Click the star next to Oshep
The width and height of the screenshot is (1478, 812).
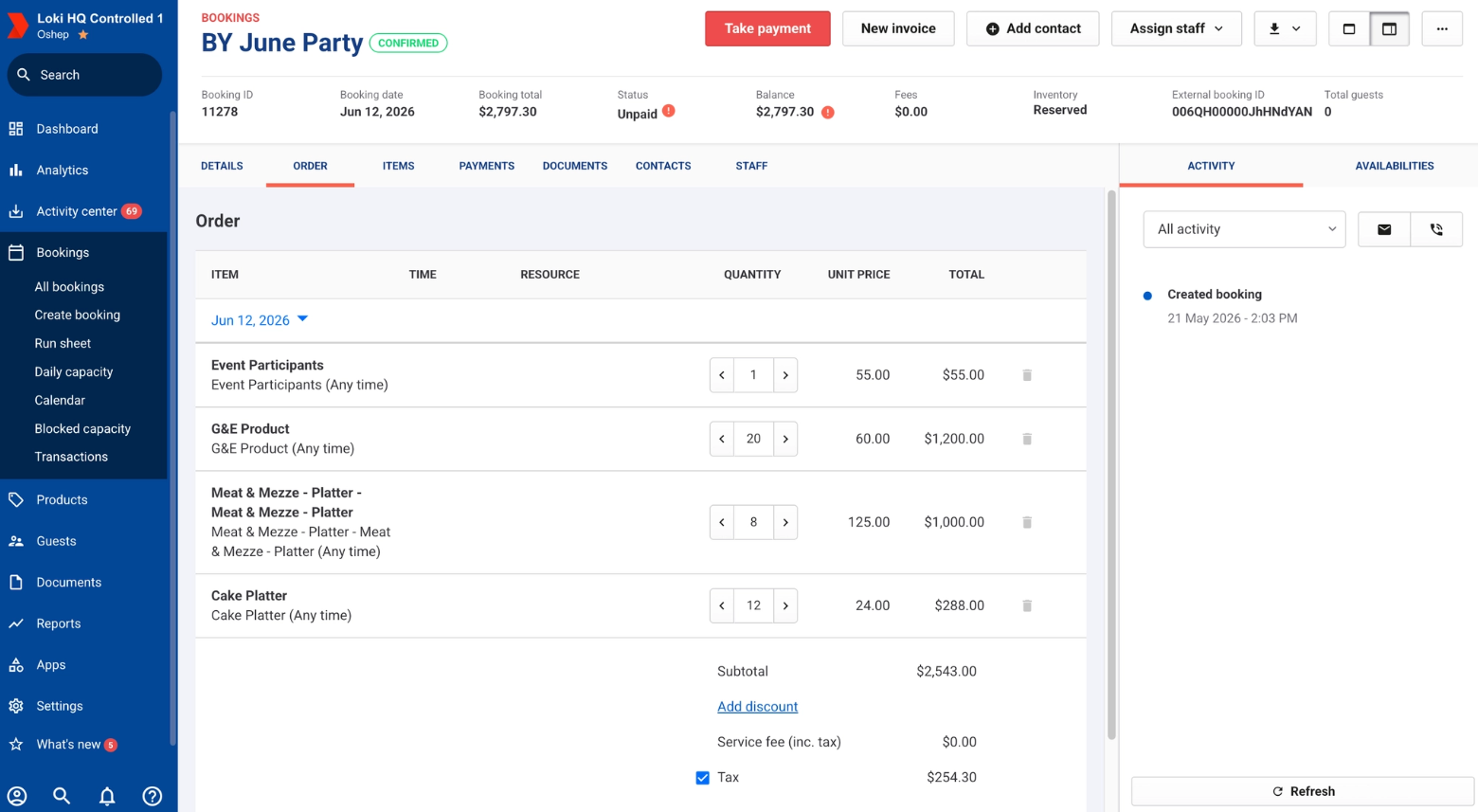point(83,35)
